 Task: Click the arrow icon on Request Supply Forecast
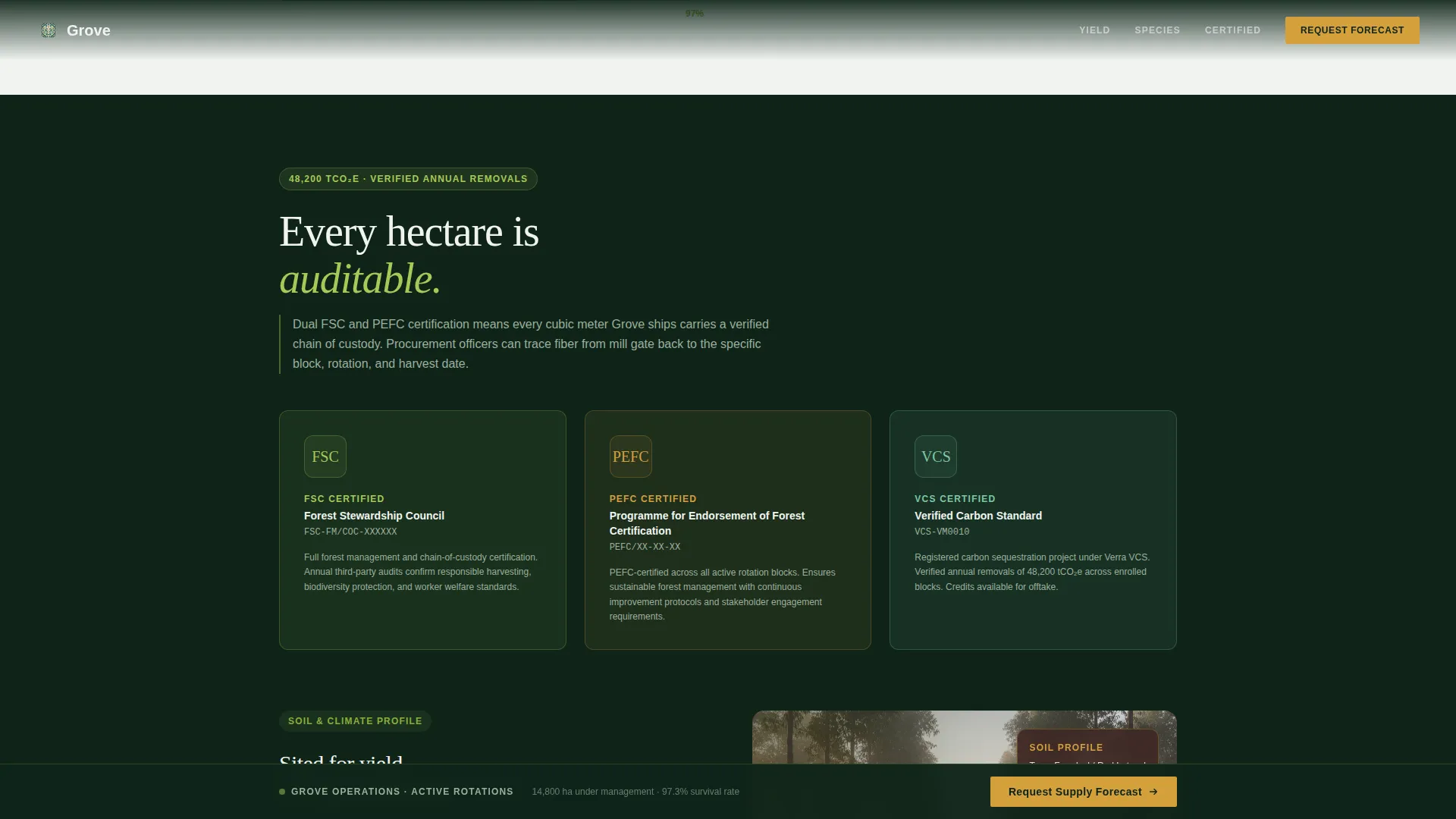[x=1153, y=792]
